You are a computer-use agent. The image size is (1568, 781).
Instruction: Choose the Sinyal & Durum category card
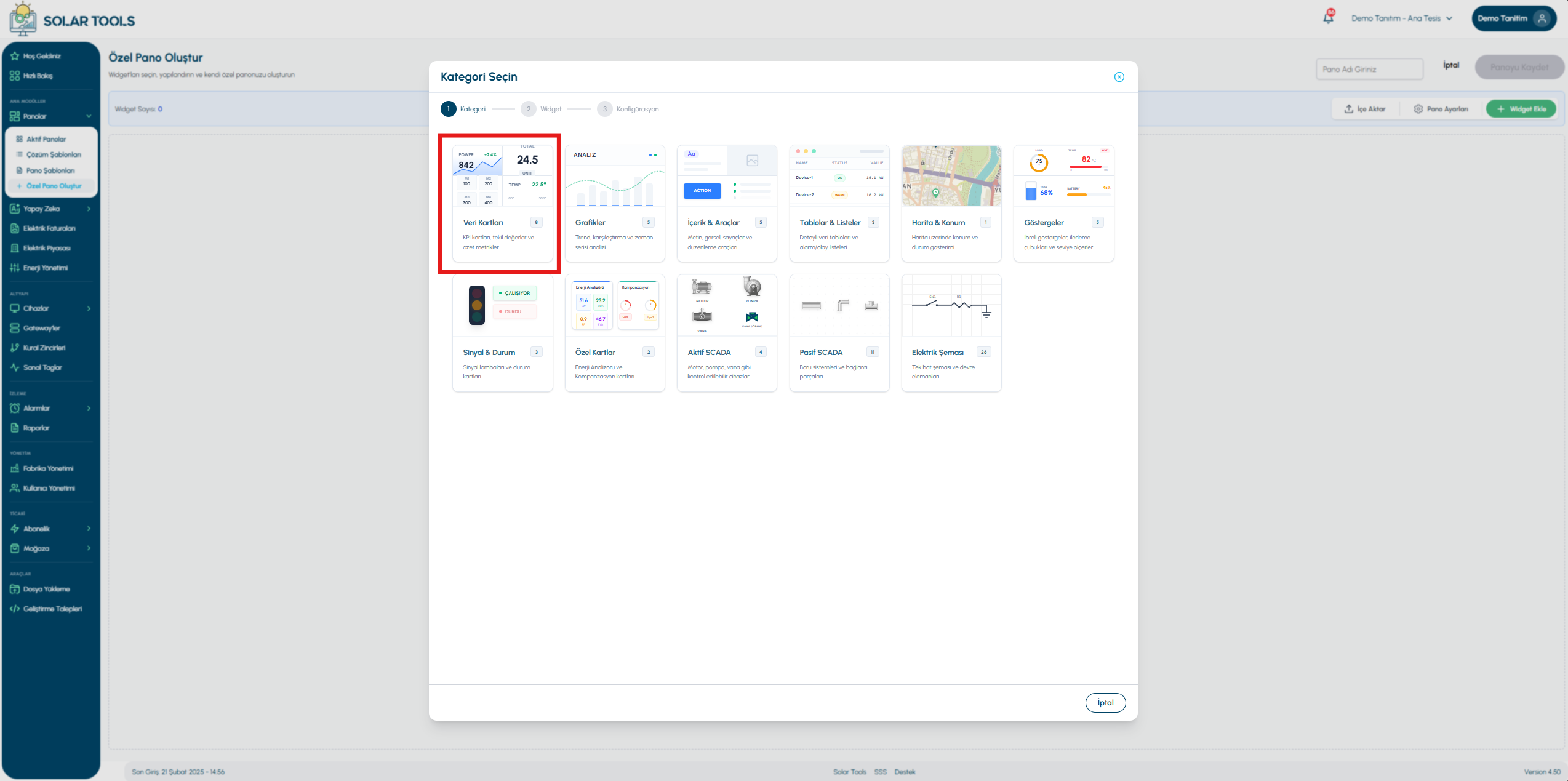coord(502,333)
